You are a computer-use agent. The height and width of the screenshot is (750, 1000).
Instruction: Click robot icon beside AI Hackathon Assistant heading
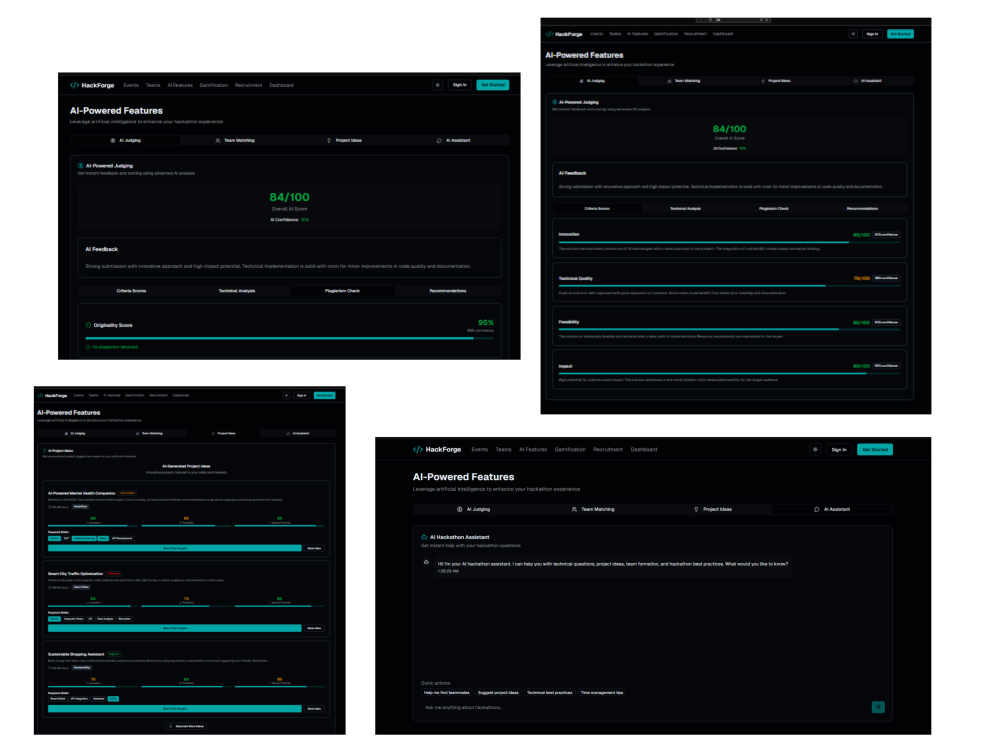424,537
